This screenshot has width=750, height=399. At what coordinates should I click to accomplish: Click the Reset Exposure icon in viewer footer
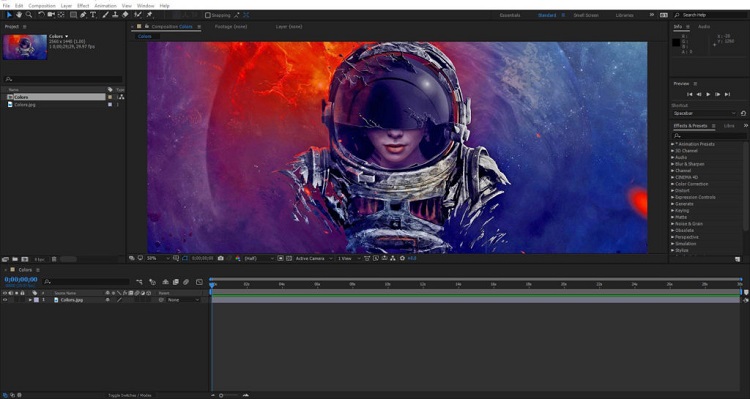(x=402, y=258)
